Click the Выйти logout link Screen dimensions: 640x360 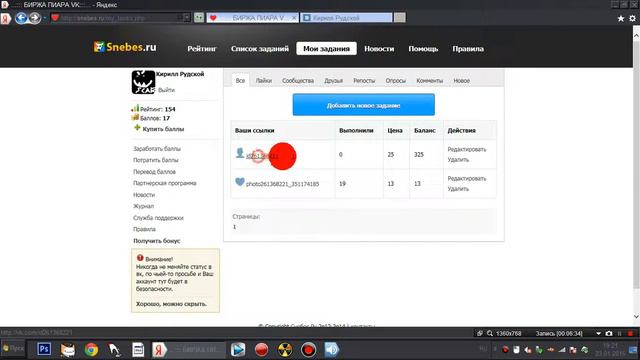(x=166, y=90)
